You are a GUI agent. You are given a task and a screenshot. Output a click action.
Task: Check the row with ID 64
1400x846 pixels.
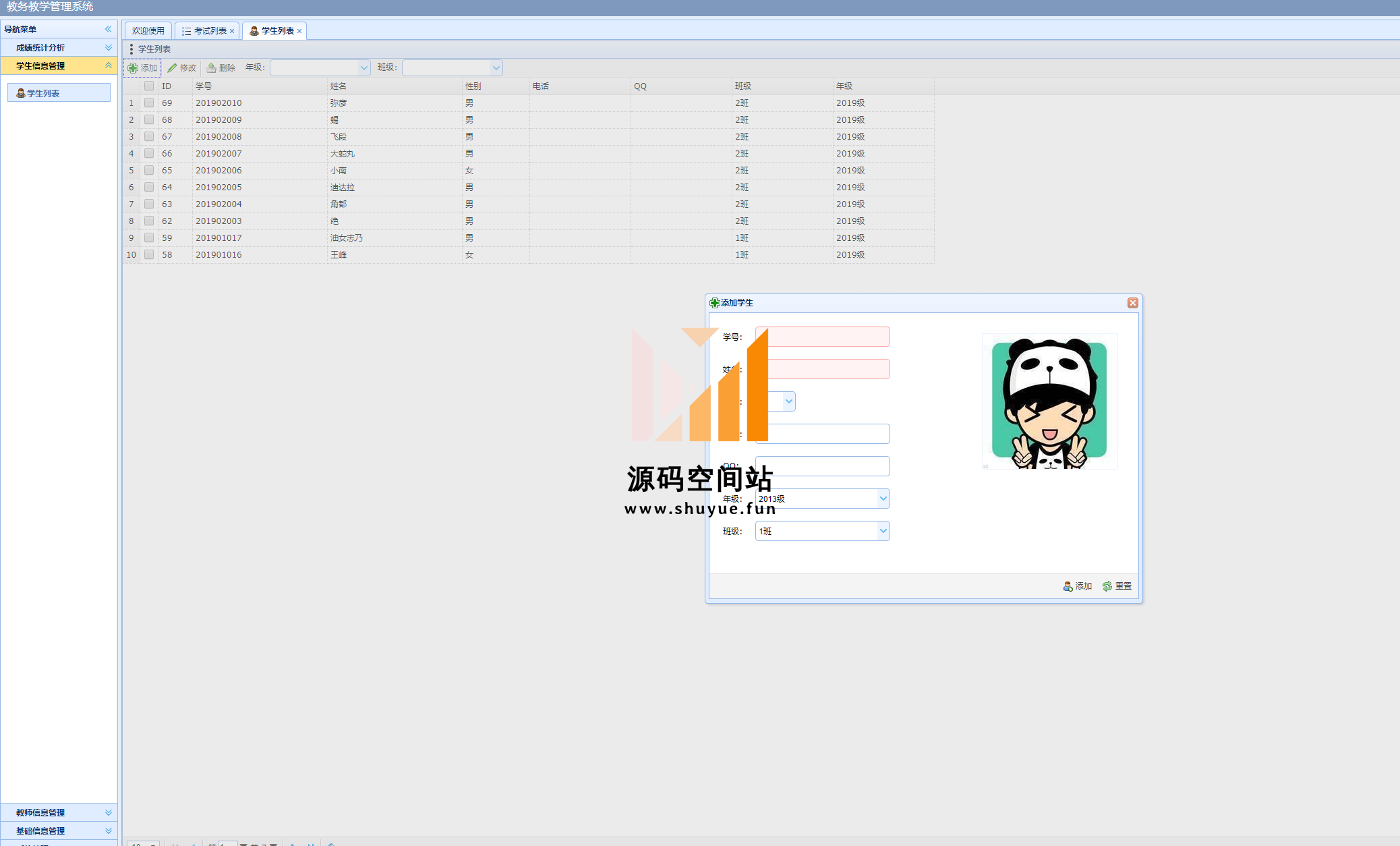(x=149, y=188)
